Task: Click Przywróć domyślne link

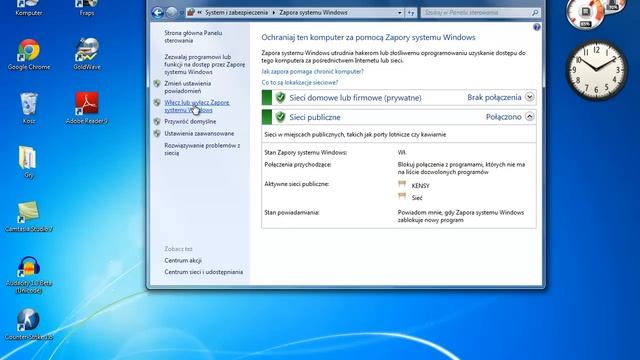Action: point(190,122)
